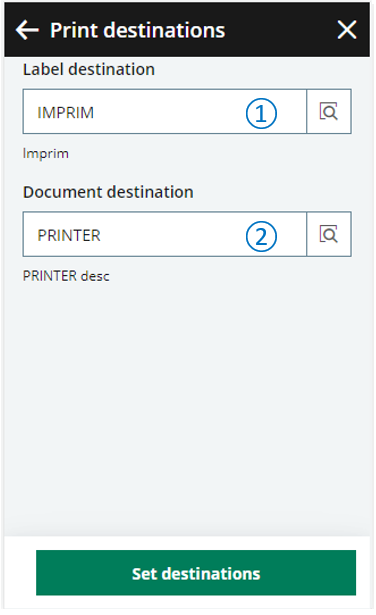Select the IMPRIM text value
The image size is (376, 615).
tap(65, 113)
